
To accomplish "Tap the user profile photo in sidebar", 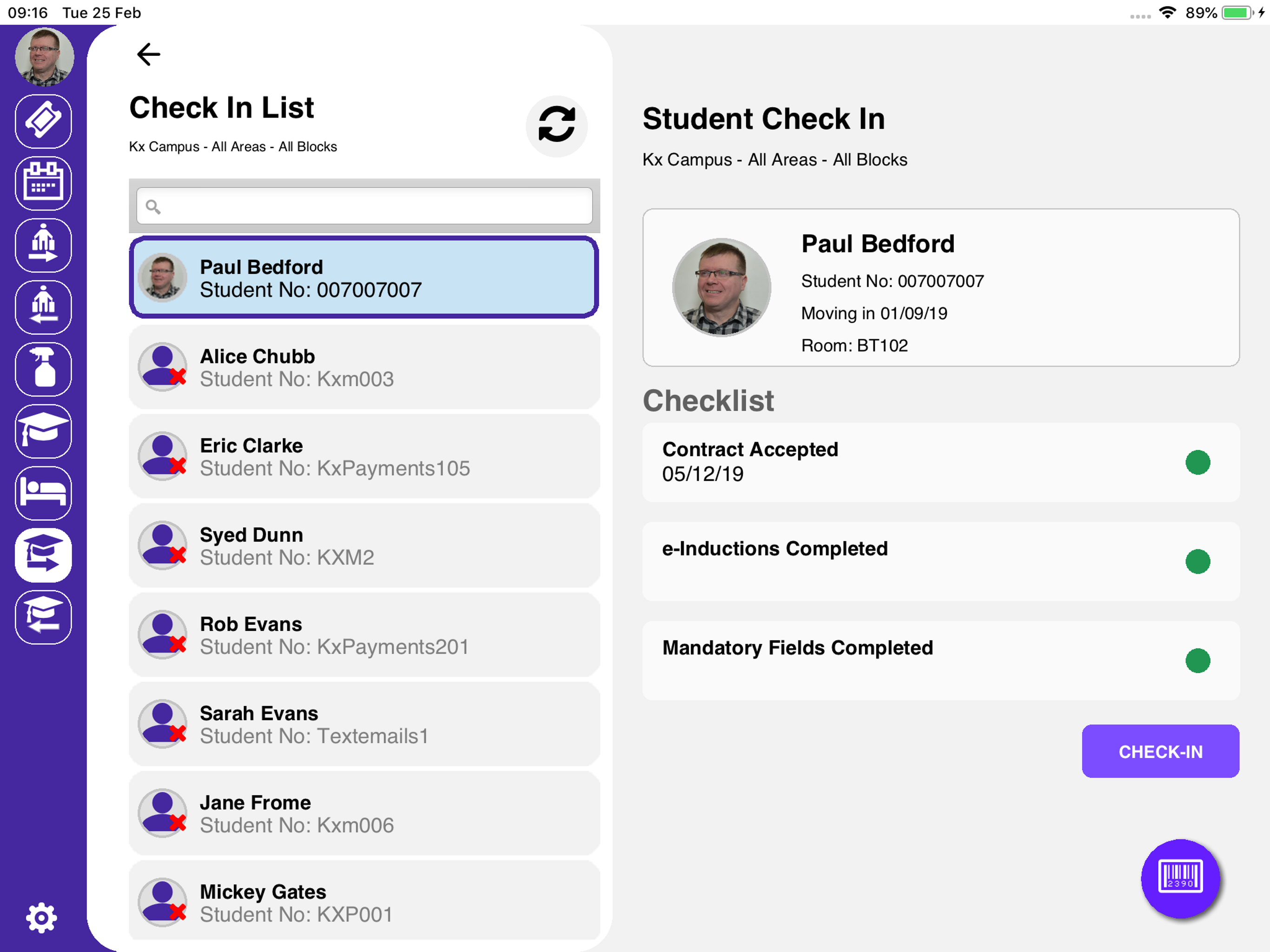I will [x=44, y=56].
